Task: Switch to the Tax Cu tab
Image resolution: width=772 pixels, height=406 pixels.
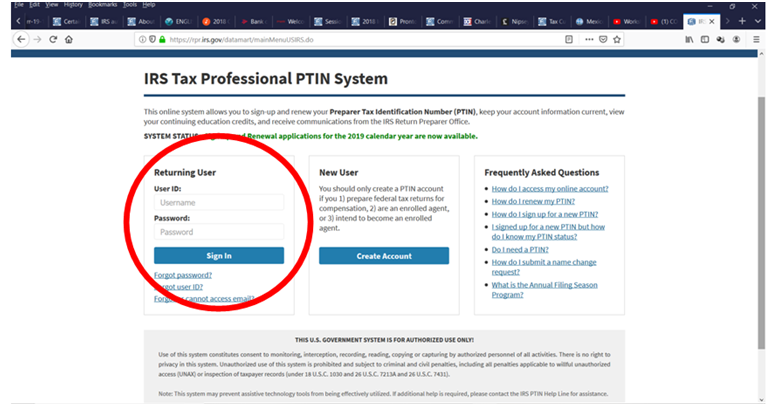Action: click(x=552, y=22)
